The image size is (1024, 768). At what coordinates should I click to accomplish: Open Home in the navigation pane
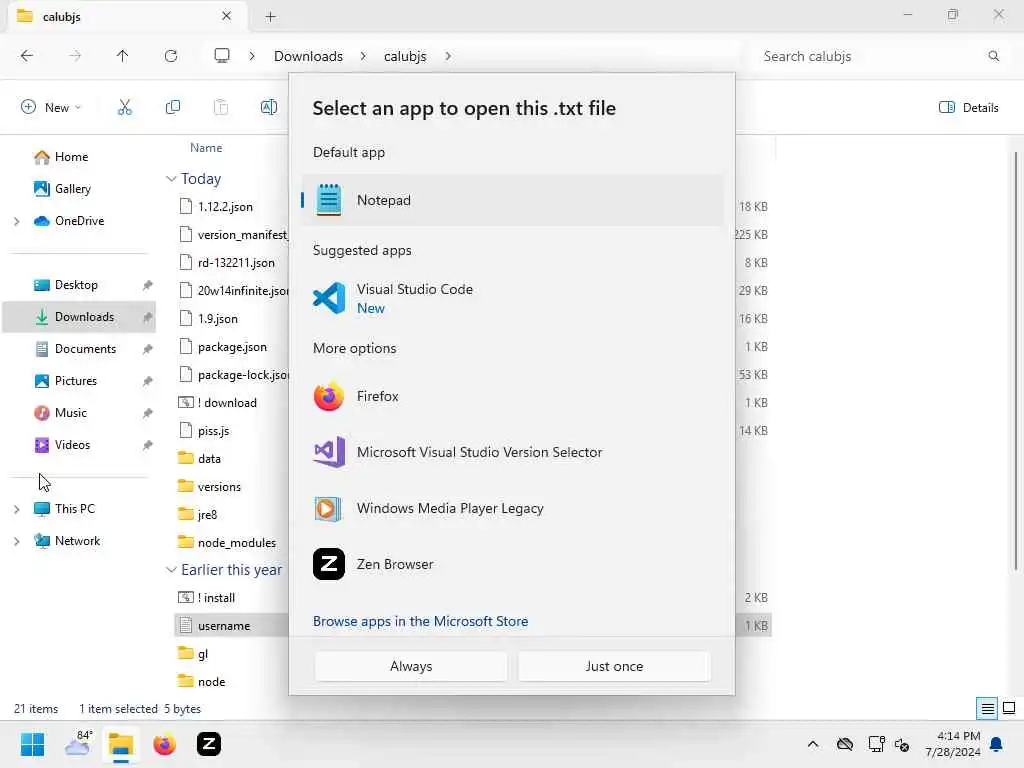pos(71,157)
